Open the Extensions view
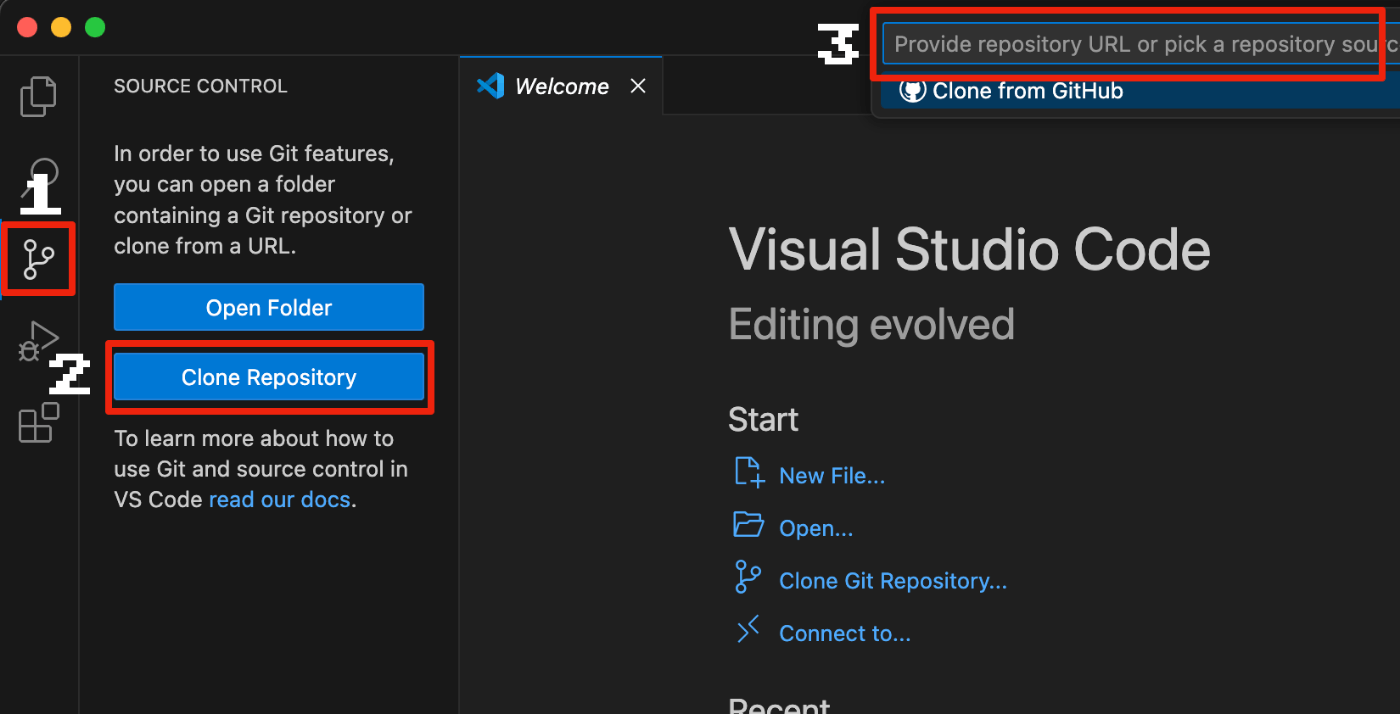The width and height of the screenshot is (1400, 714). 39,422
